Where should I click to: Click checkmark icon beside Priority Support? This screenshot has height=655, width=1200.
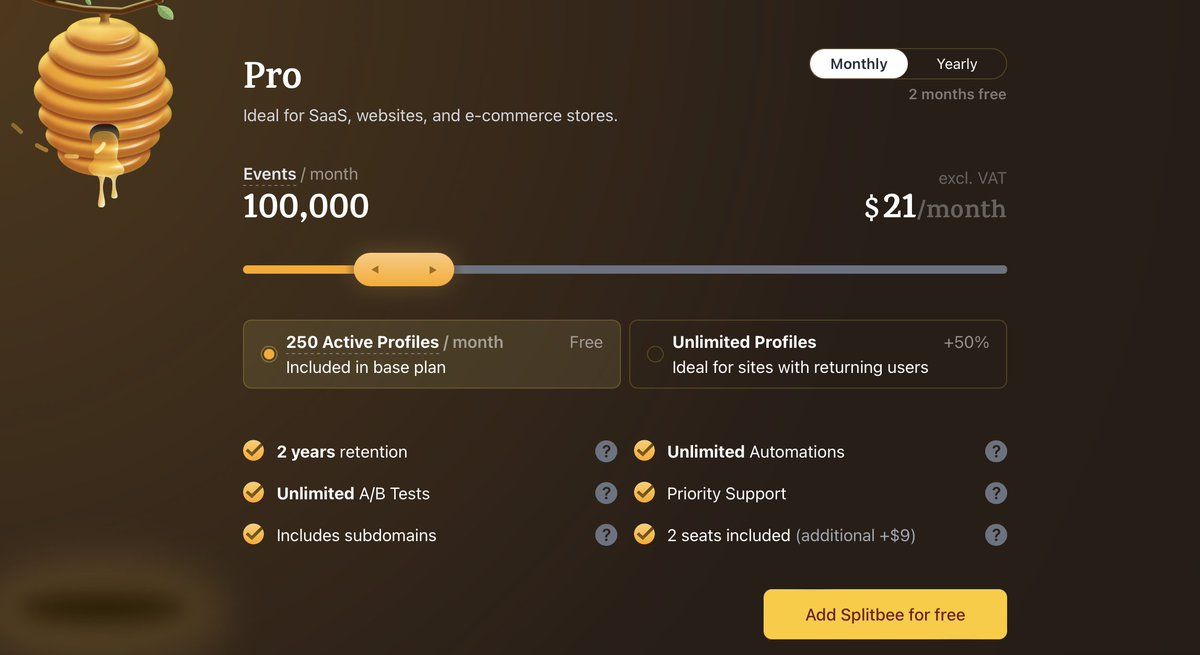tap(644, 493)
